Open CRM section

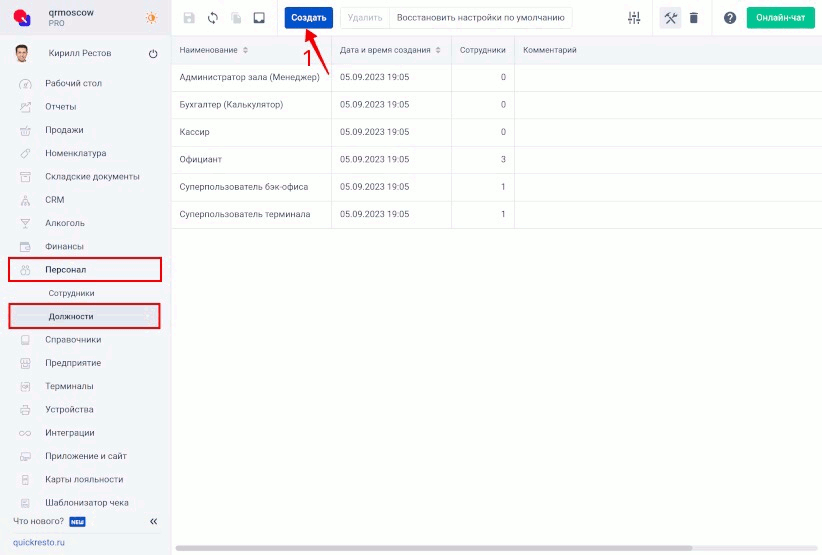[55, 200]
